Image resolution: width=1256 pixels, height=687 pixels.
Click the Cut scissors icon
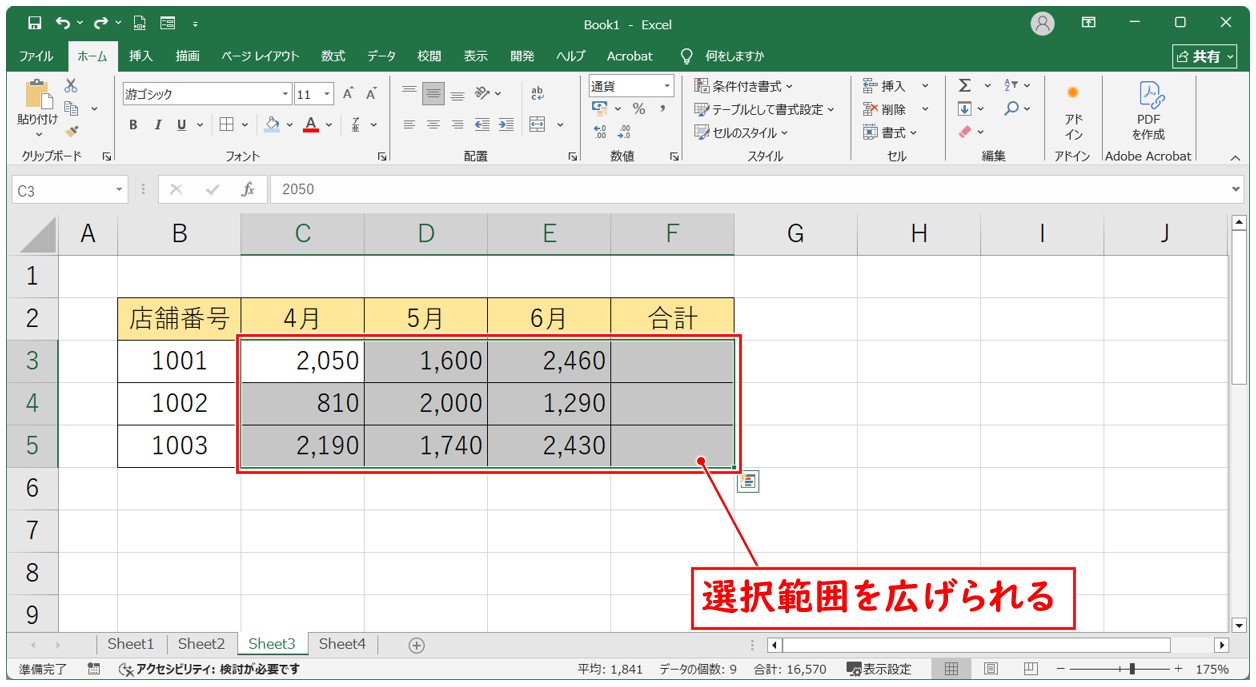point(71,87)
